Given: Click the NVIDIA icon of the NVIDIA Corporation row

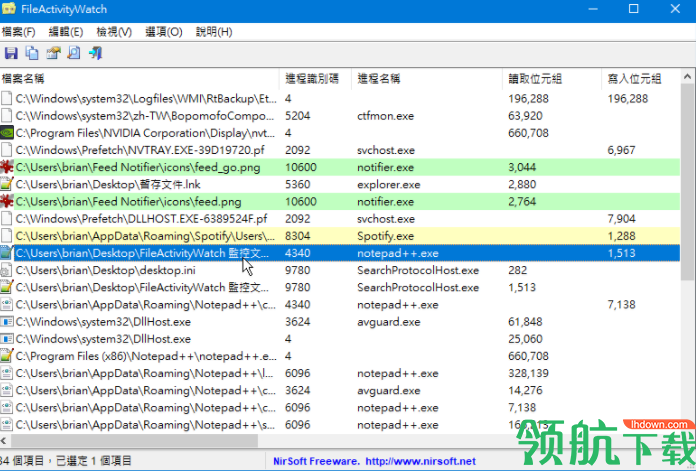Looking at the screenshot, I should [7, 133].
